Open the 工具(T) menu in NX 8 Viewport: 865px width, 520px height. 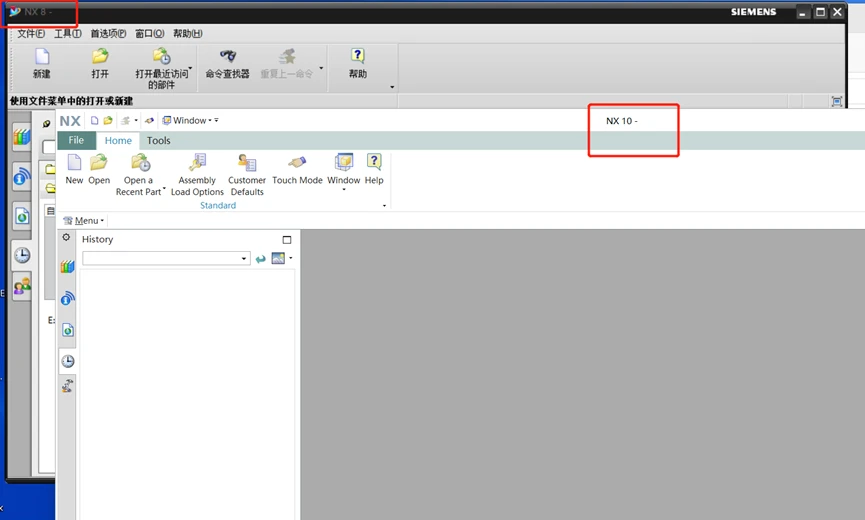(x=67, y=34)
